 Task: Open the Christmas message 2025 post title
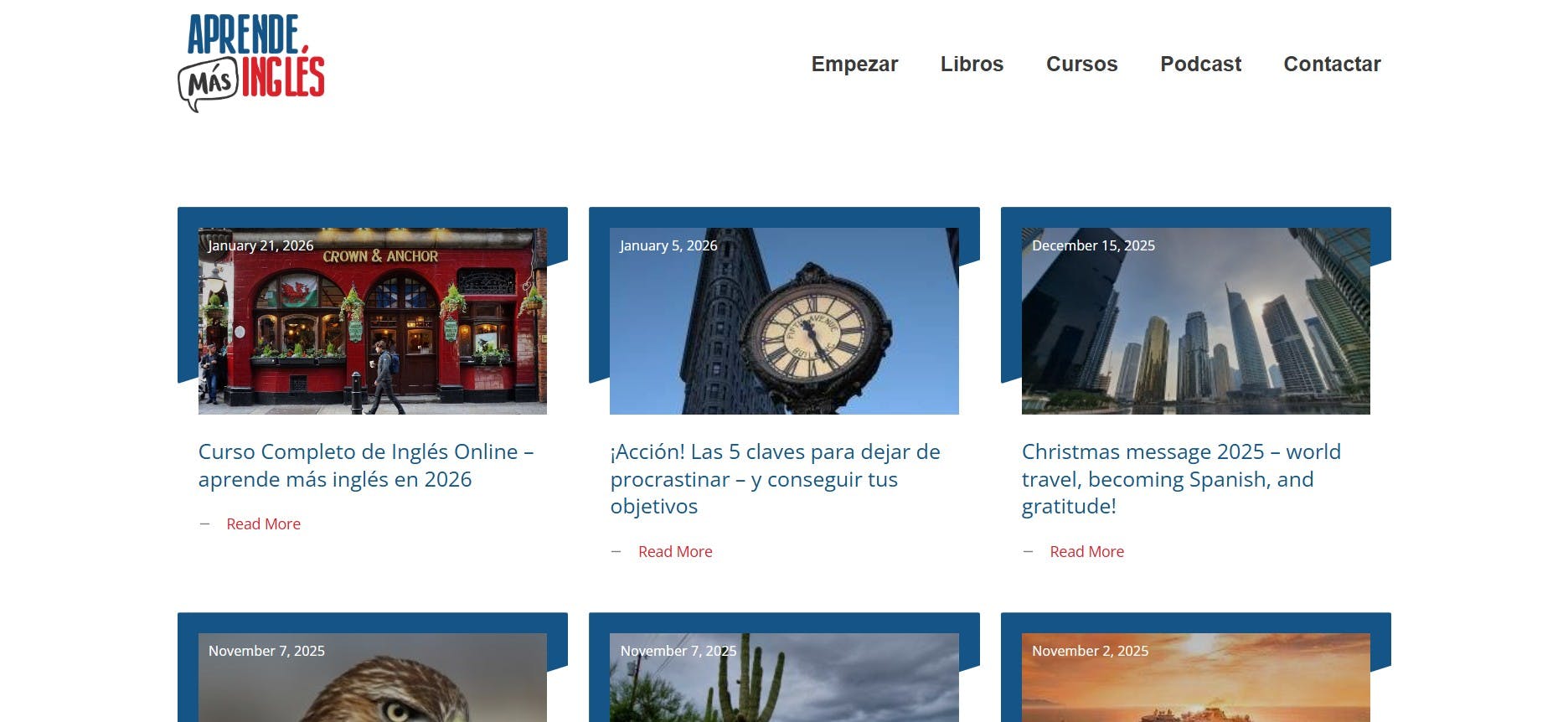pos(1181,479)
